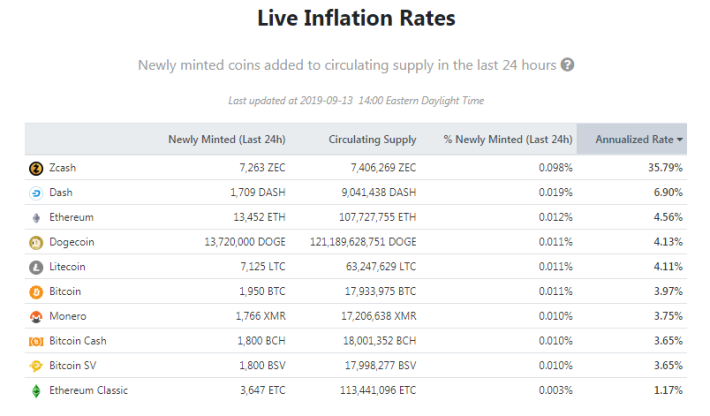Open the Ethereum Classic name link
Screen dimensions: 710x416
click(88, 390)
